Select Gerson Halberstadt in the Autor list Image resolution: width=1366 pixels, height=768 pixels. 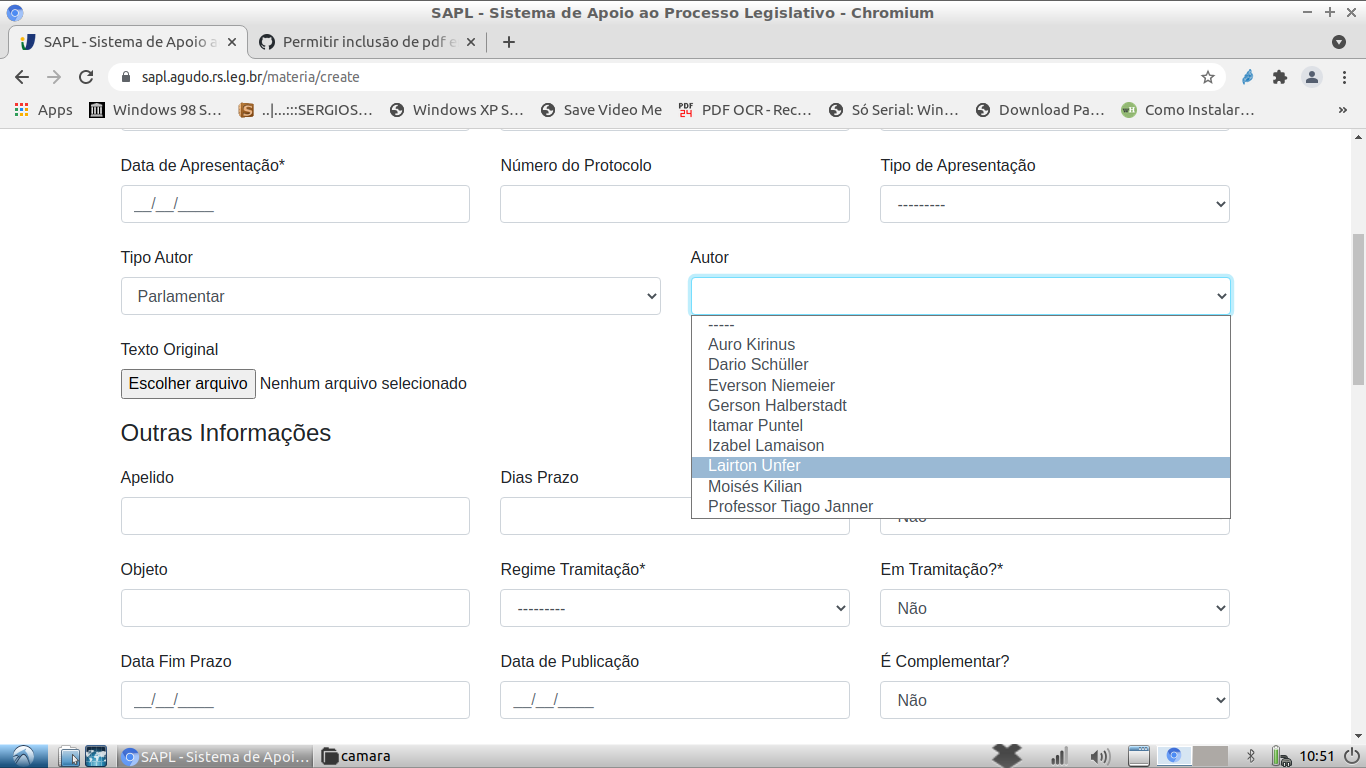(961, 405)
